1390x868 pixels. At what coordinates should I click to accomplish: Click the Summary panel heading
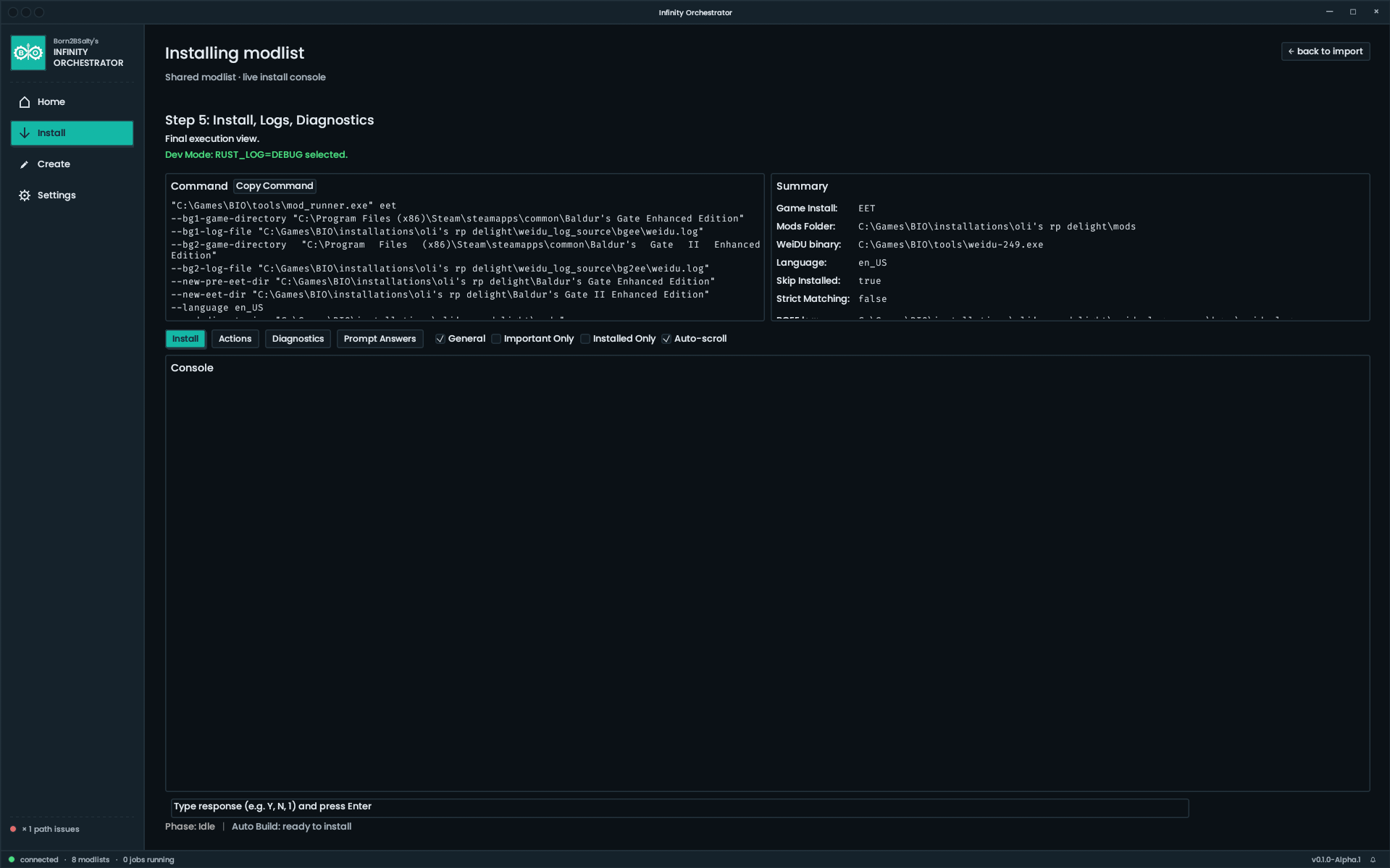(802, 186)
